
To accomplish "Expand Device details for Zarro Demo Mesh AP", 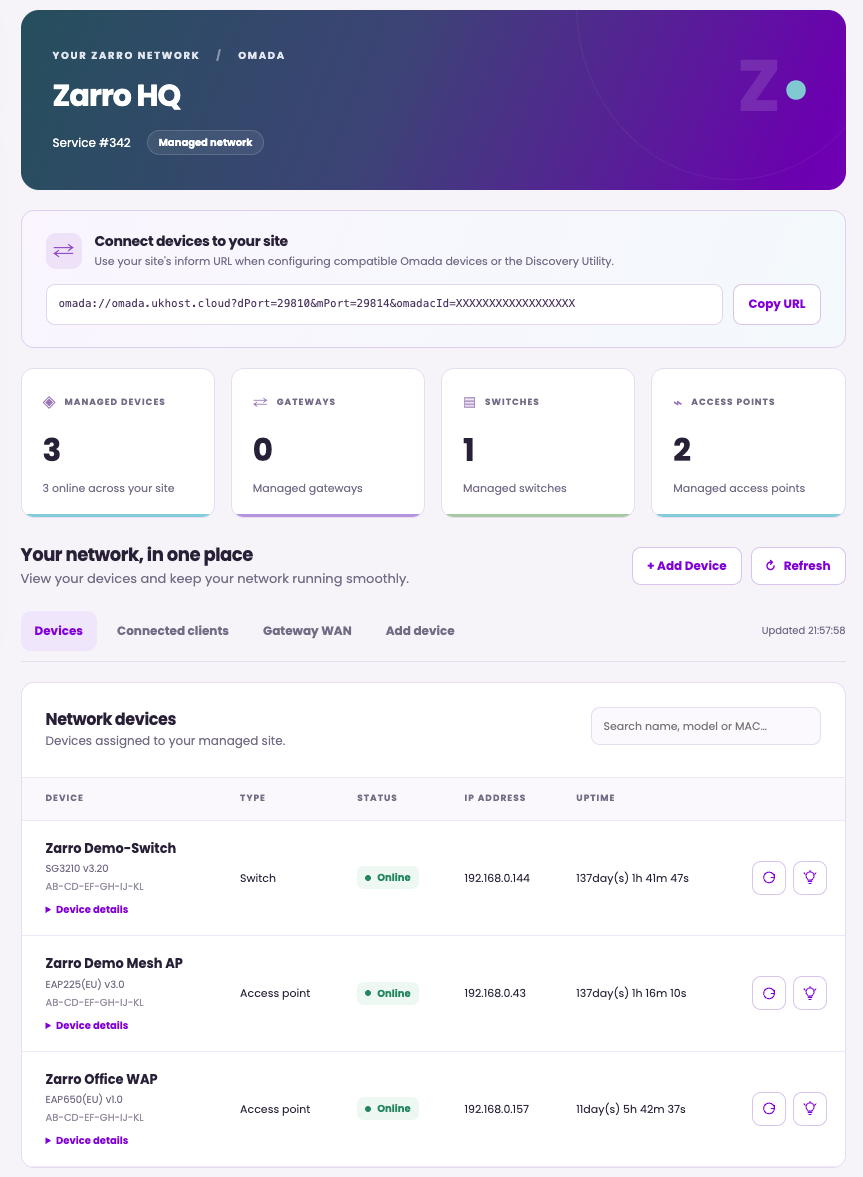I will 87,1025.
